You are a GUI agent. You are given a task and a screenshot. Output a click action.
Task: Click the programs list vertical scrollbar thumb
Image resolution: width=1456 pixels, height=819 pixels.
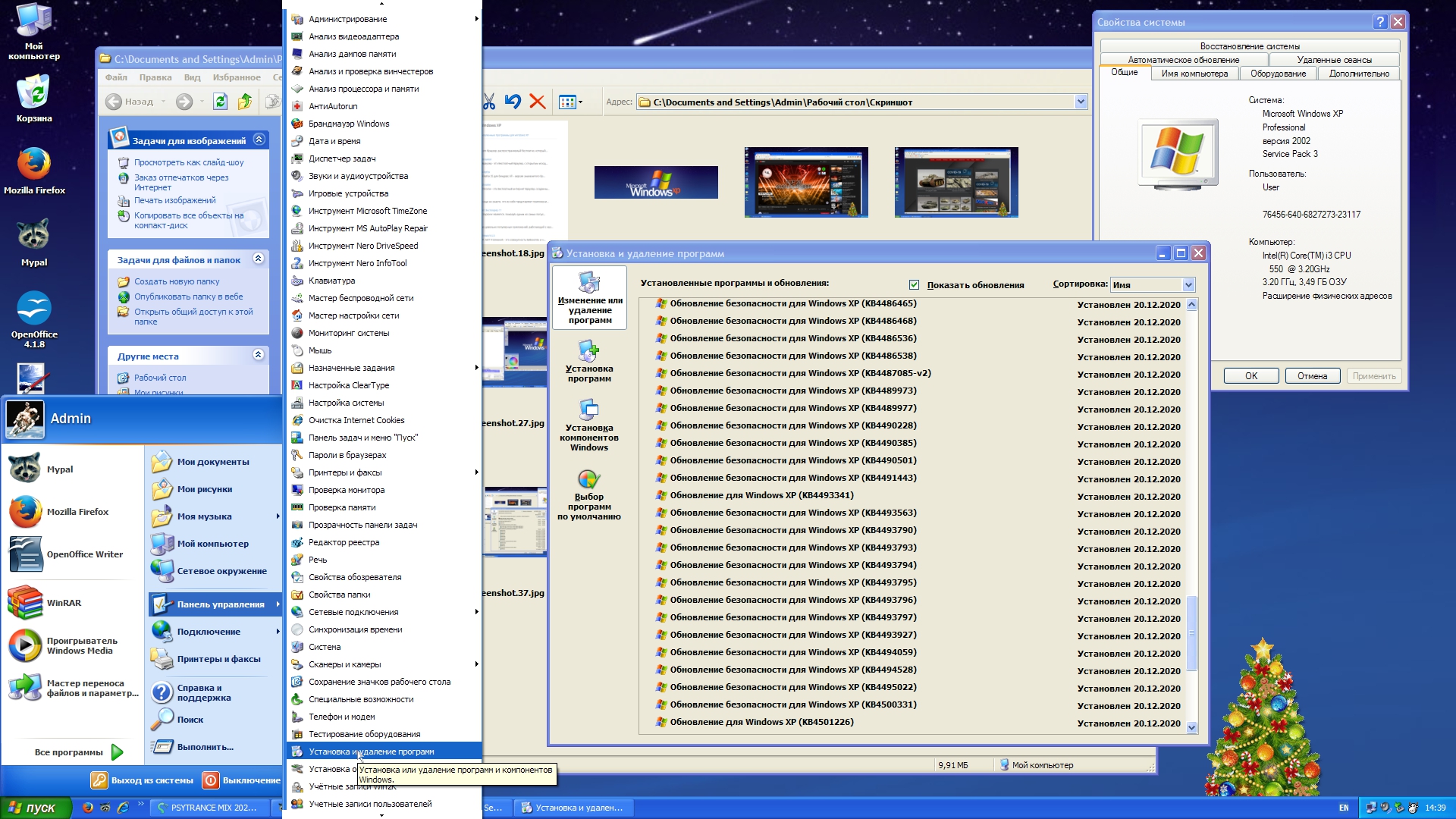pyautogui.click(x=1191, y=633)
